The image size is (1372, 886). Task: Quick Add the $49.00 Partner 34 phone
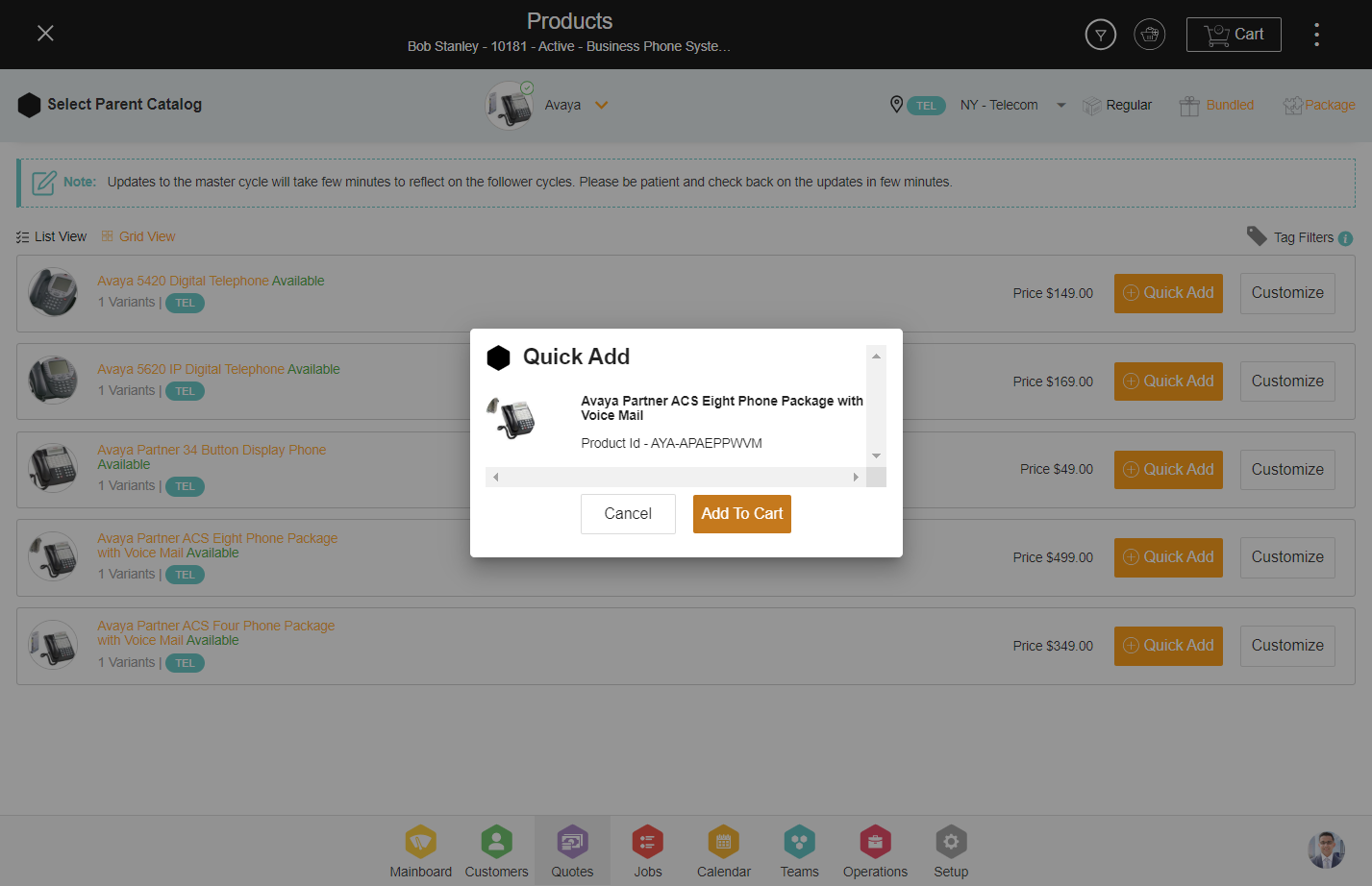coord(1168,470)
